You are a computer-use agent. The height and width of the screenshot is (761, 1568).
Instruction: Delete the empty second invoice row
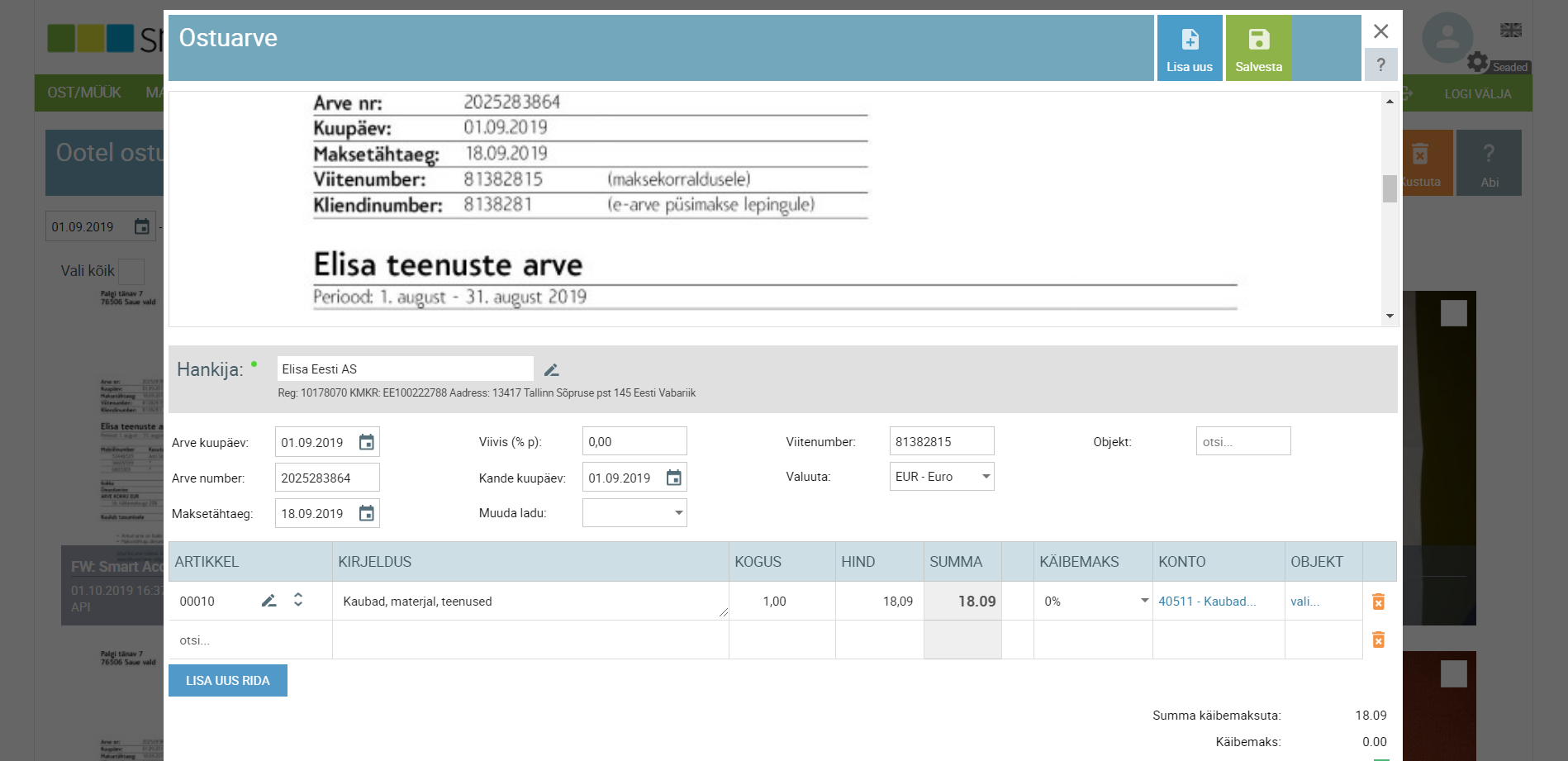click(x=1378, y=640)
